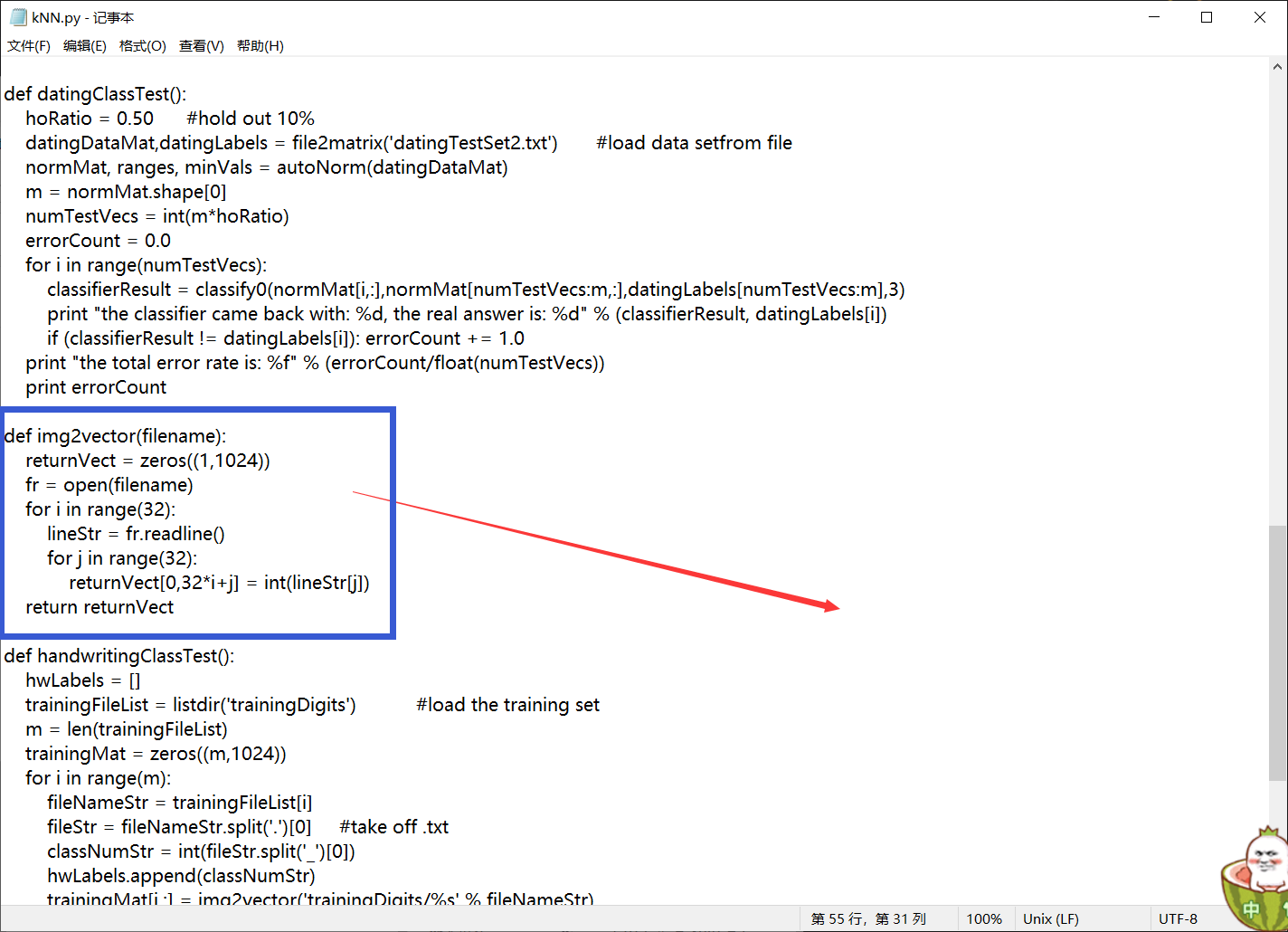This screenshot has height=932, width=1288.
Task: Click the comment '#hold out 10%'
Action: (x=251, y=119)
